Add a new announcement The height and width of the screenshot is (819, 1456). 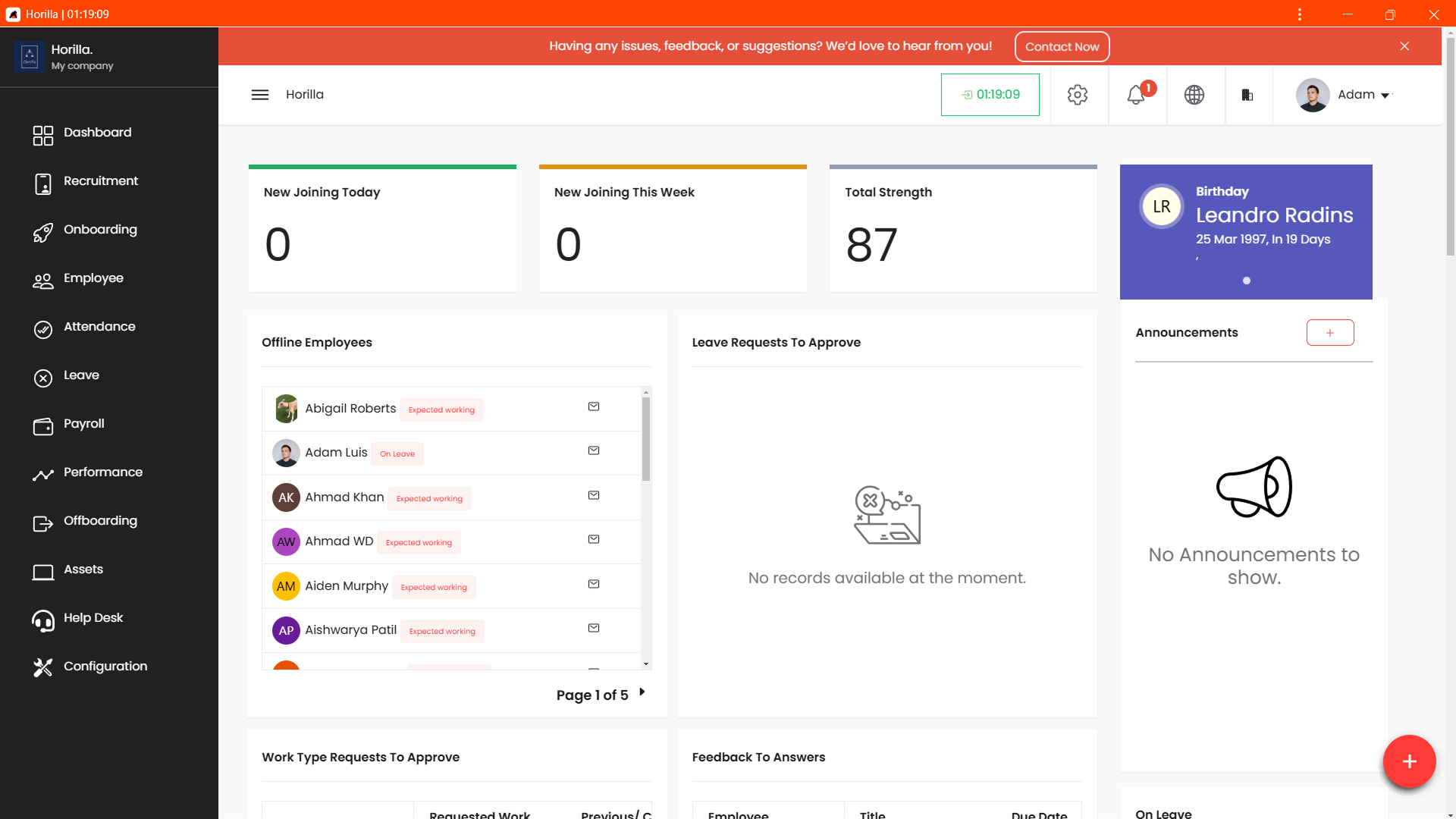click(x=1330, y=333)
